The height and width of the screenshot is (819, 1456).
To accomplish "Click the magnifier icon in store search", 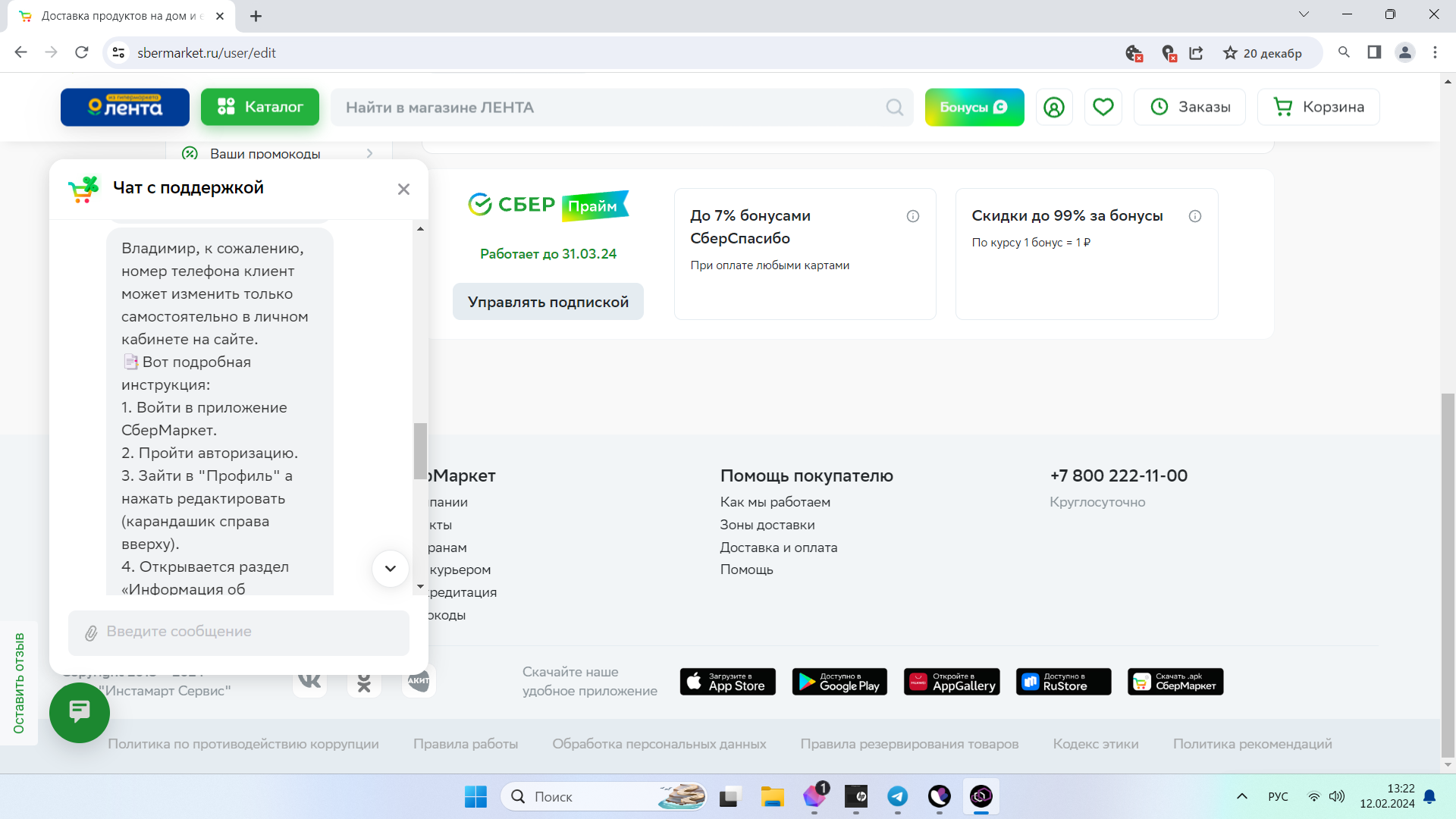I will [895, 107].
